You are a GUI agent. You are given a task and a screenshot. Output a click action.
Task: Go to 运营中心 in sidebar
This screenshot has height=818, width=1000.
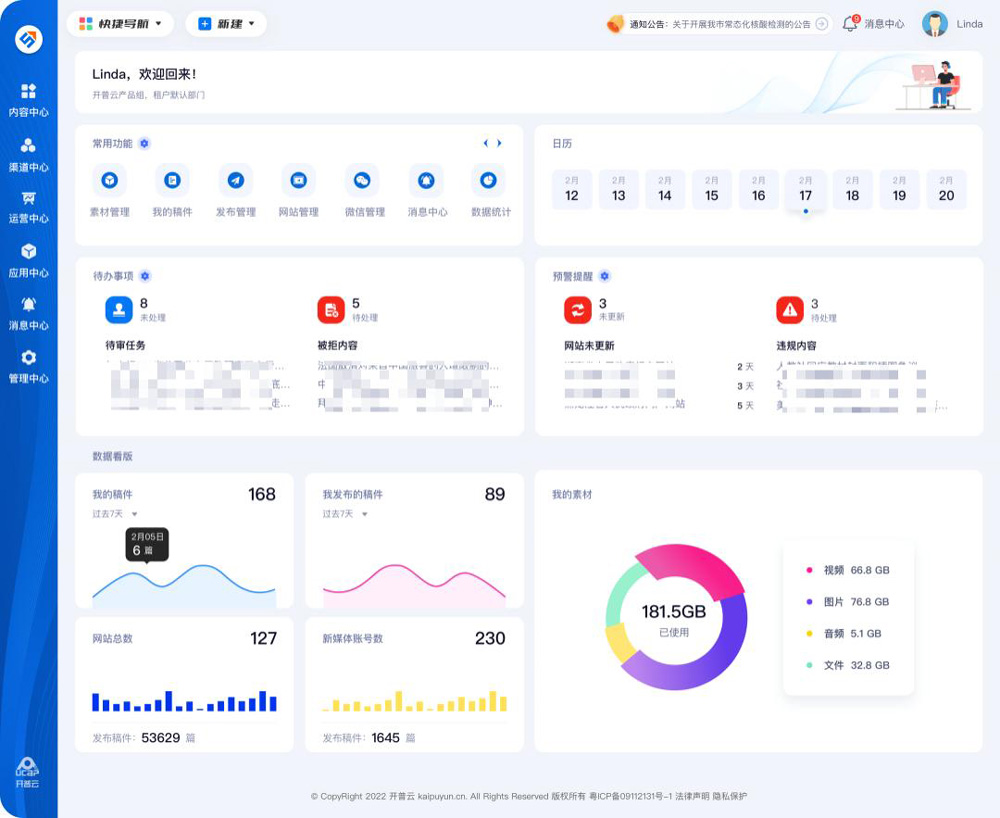point(28,207)
